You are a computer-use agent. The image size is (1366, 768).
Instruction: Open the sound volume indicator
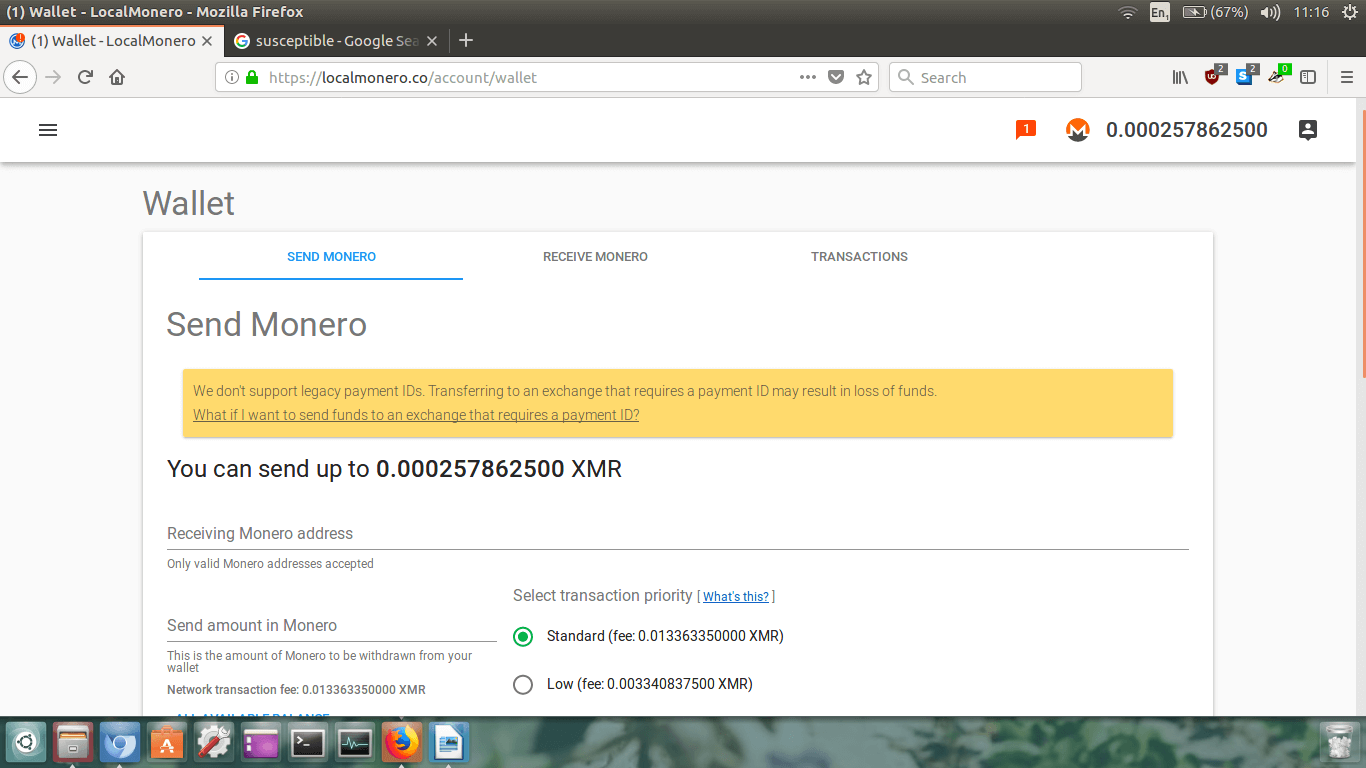(x=1270, y=12)
